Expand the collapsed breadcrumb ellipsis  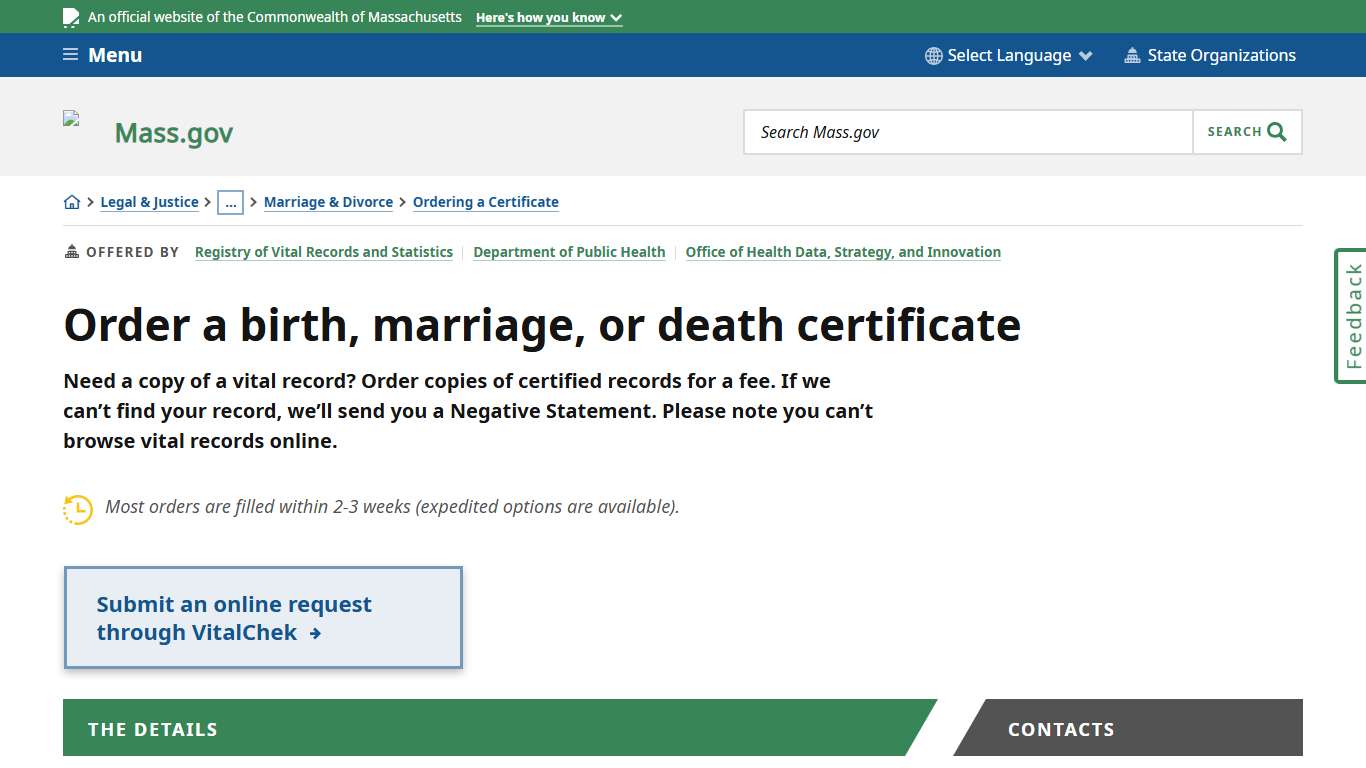(231, 202)
